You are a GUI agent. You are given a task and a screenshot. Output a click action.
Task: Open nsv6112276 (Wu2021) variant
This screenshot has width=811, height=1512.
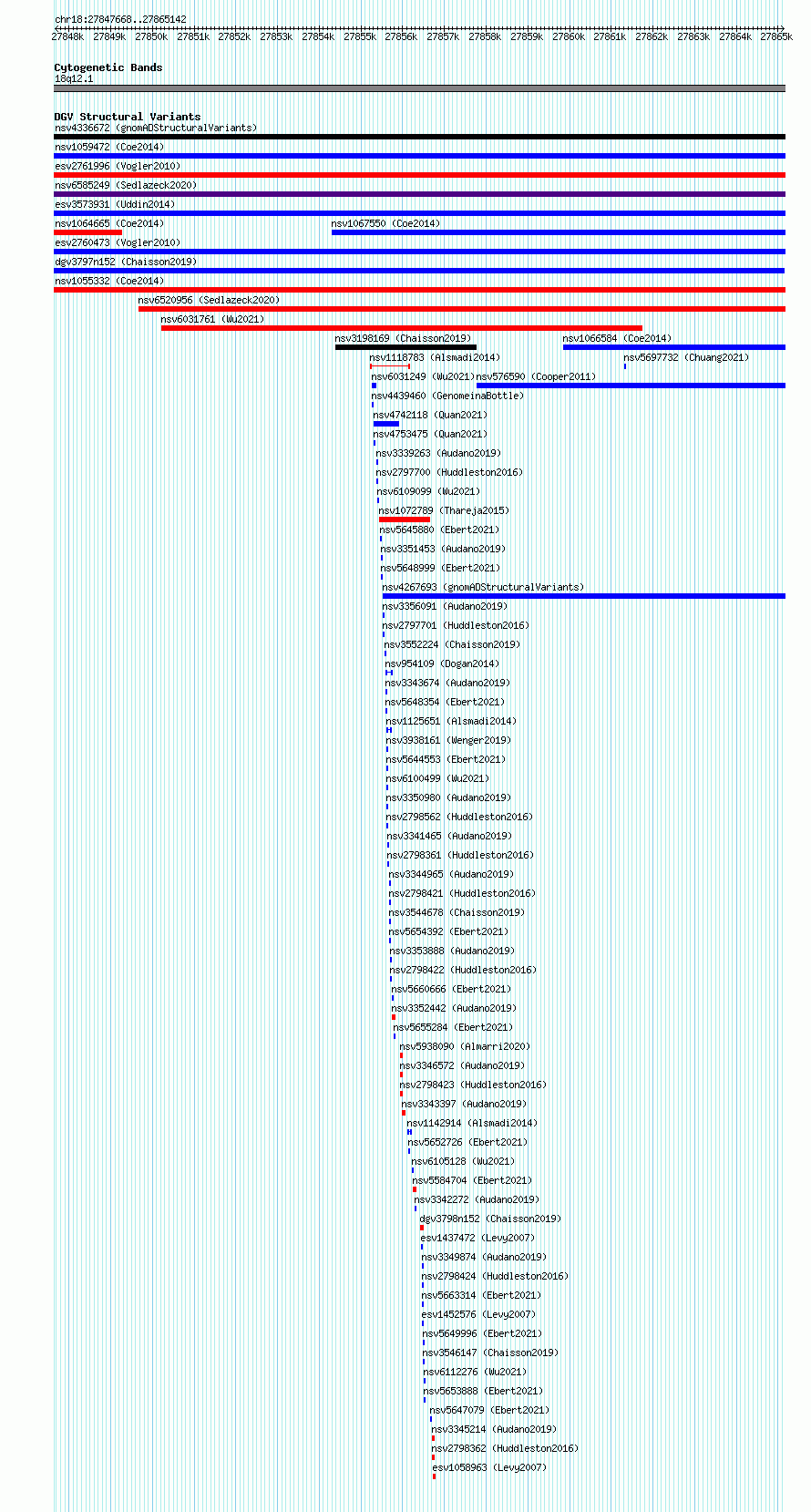click(x=475, y=1372)
